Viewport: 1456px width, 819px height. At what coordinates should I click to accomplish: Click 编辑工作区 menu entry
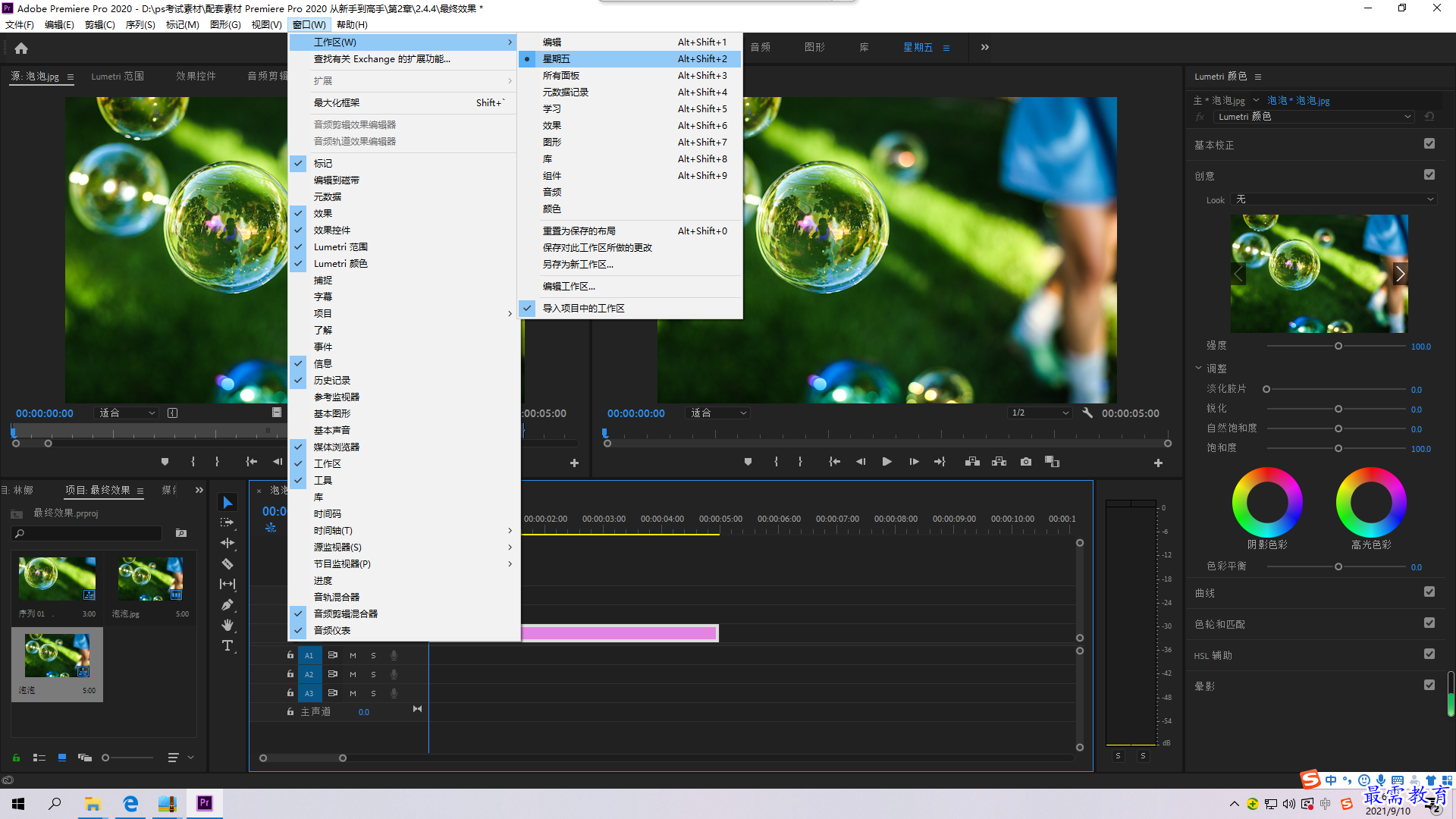pyautogui.click(x=630, y=287)
